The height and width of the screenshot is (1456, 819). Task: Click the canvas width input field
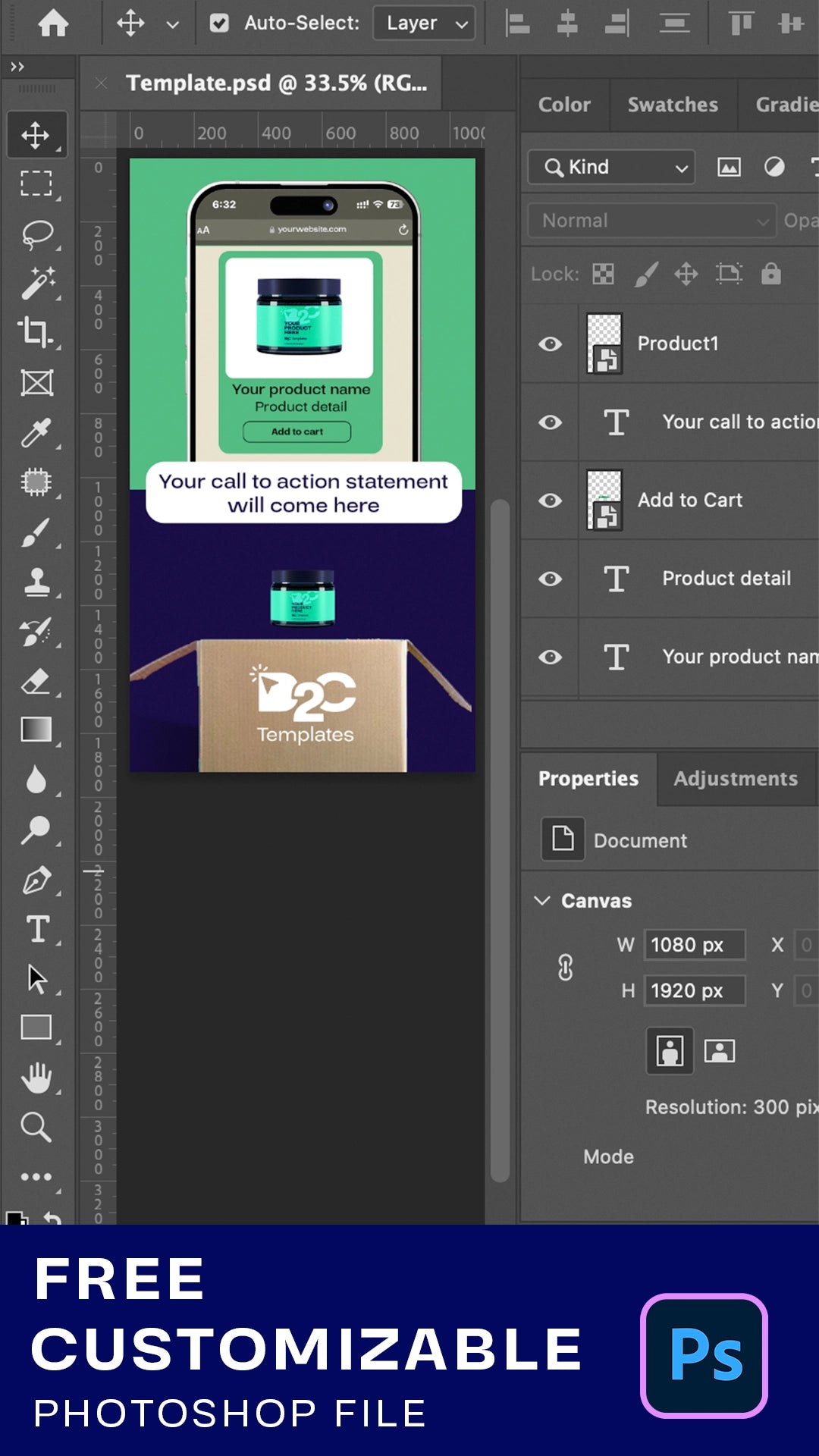pyautogui.click(x=694, y=945)
